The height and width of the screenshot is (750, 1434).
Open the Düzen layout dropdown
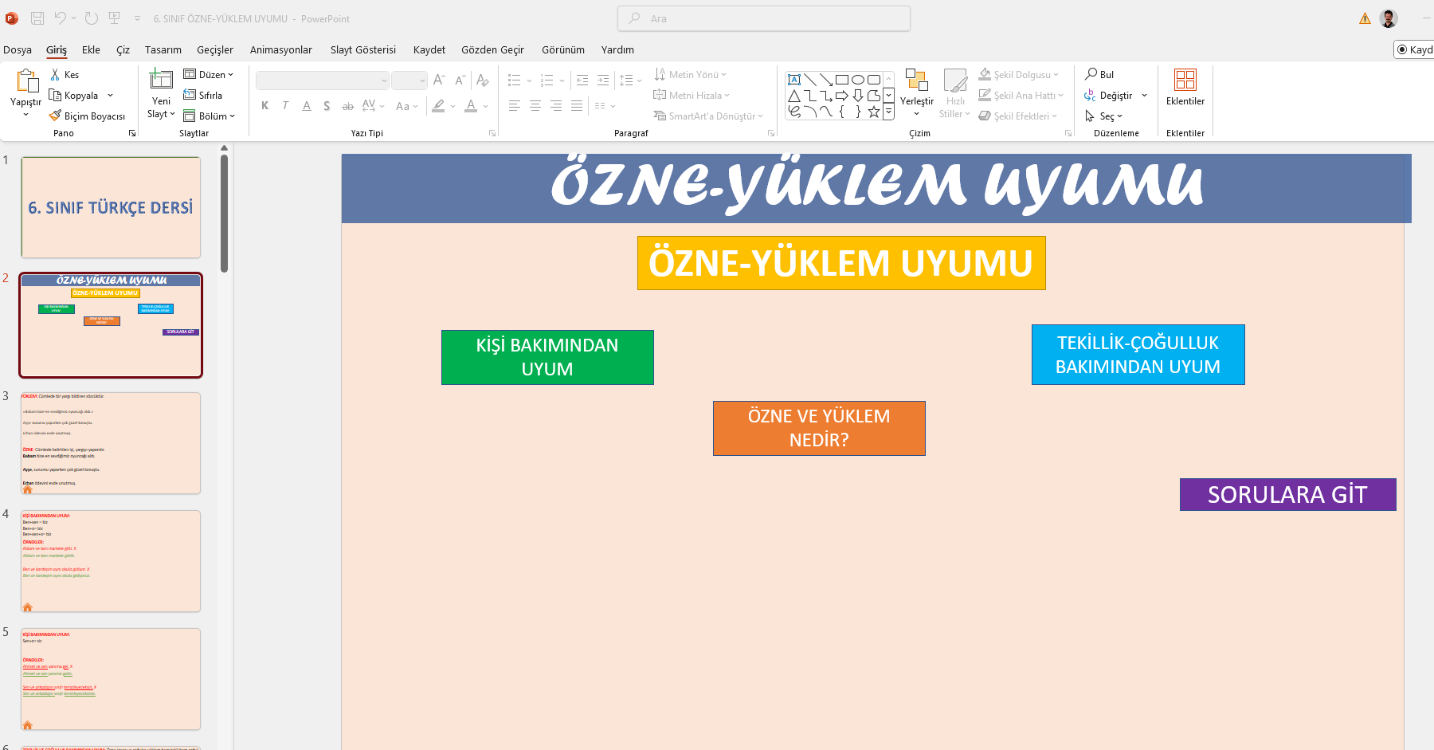[208, 74]
